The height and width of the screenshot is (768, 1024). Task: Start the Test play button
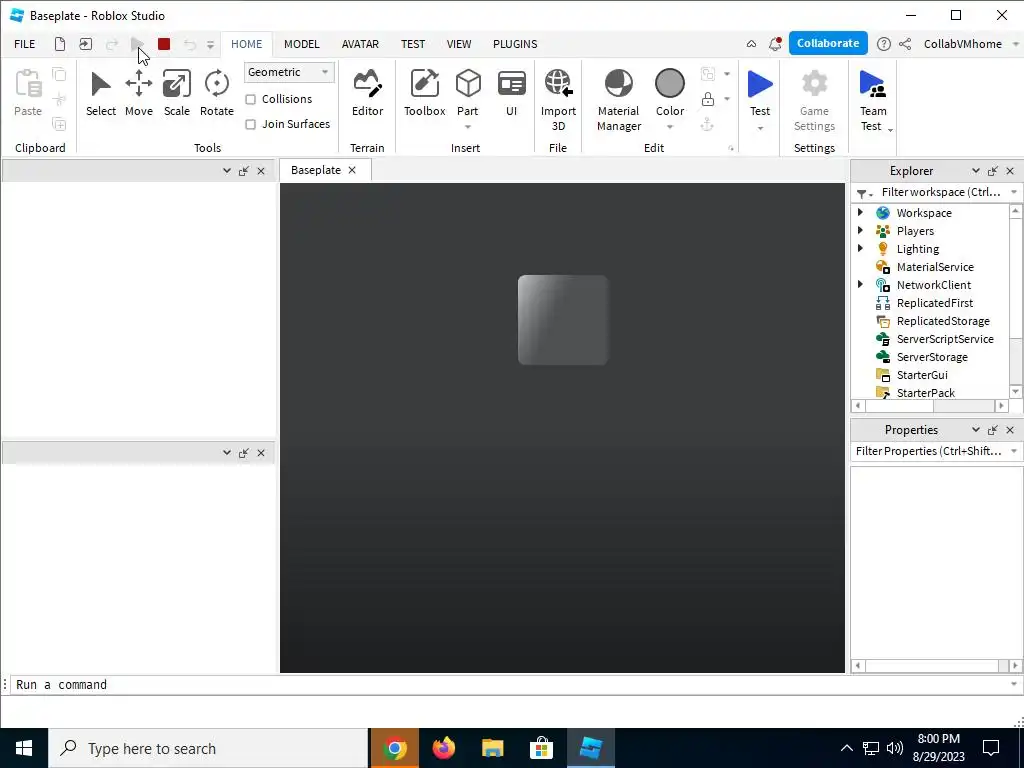click(x=760, y=85)
